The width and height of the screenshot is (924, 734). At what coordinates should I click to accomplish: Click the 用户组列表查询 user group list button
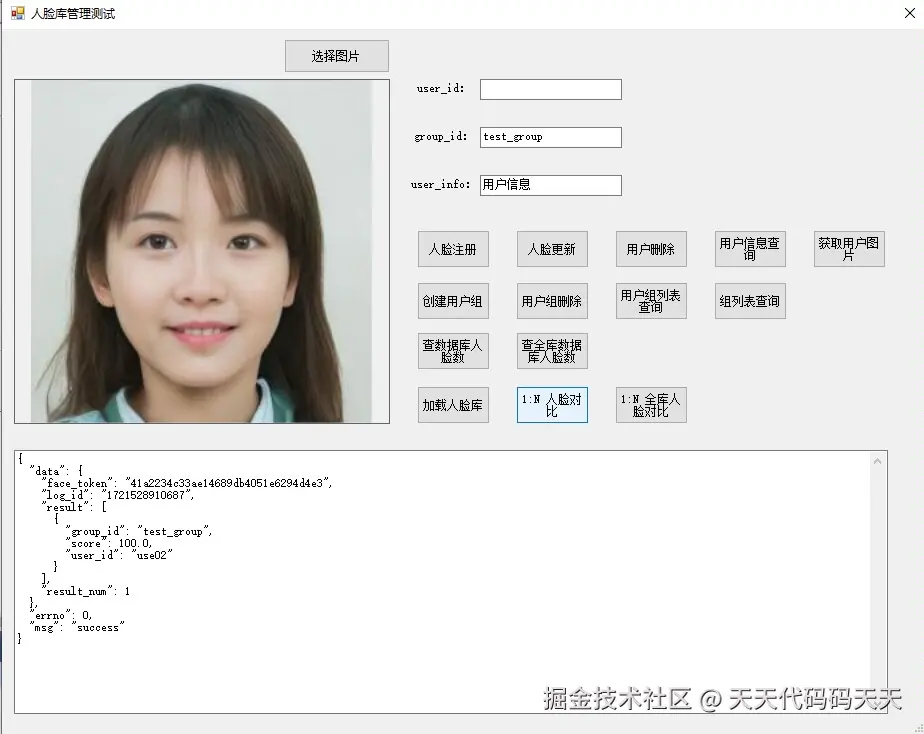click(651, 301)
